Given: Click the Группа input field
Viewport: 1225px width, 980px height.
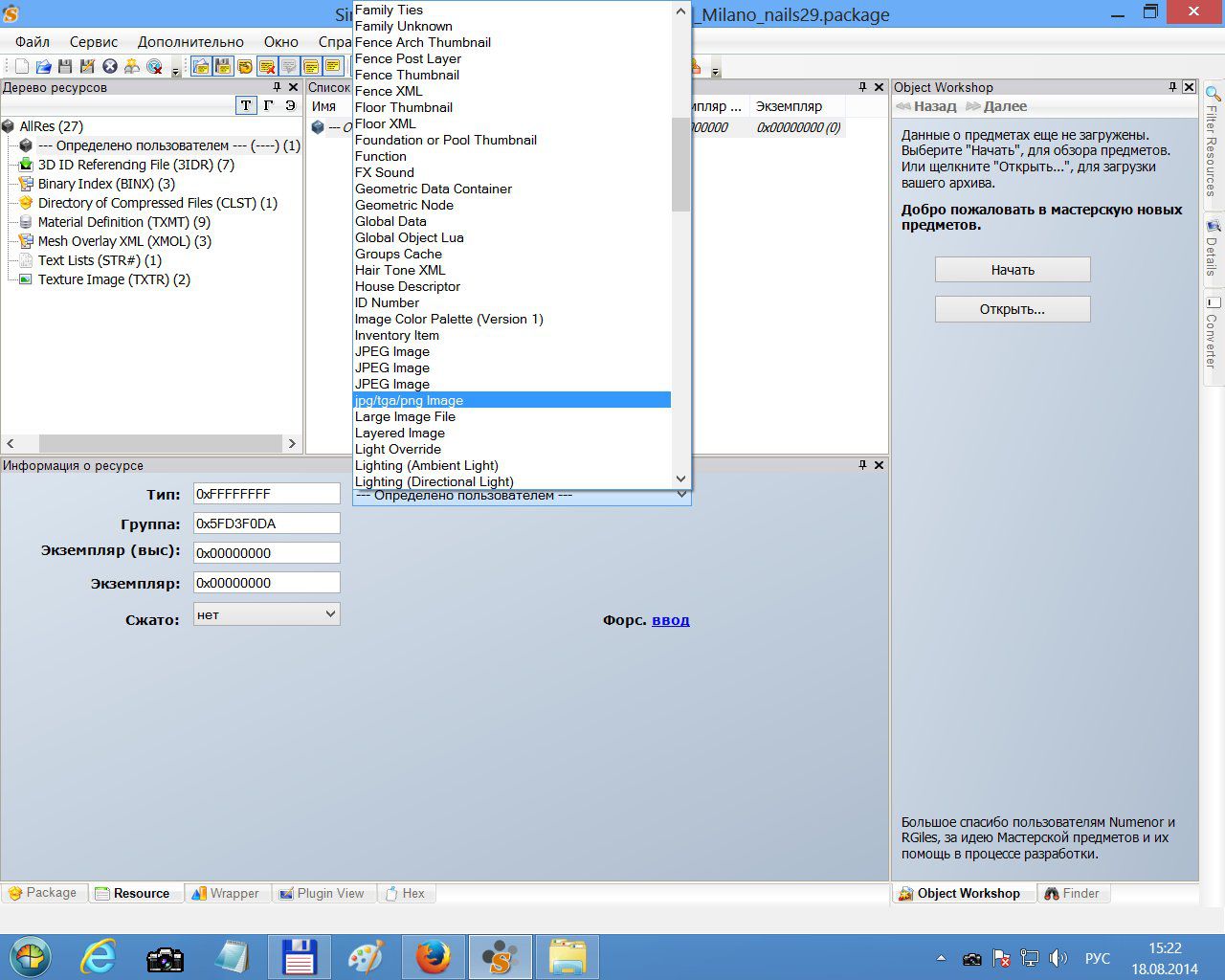Looking at the screenshot, I should 266,523.
